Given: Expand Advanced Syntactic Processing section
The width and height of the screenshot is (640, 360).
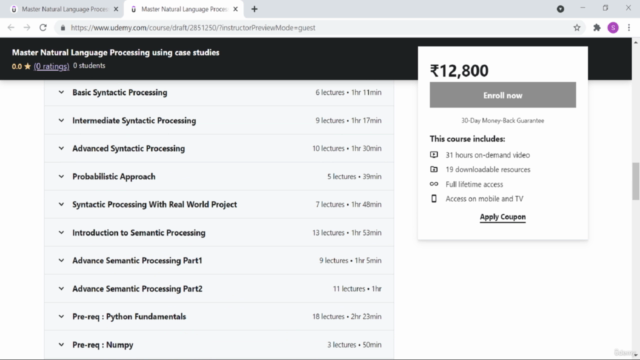Looking at the screenshot, I should tap(219, 149).
